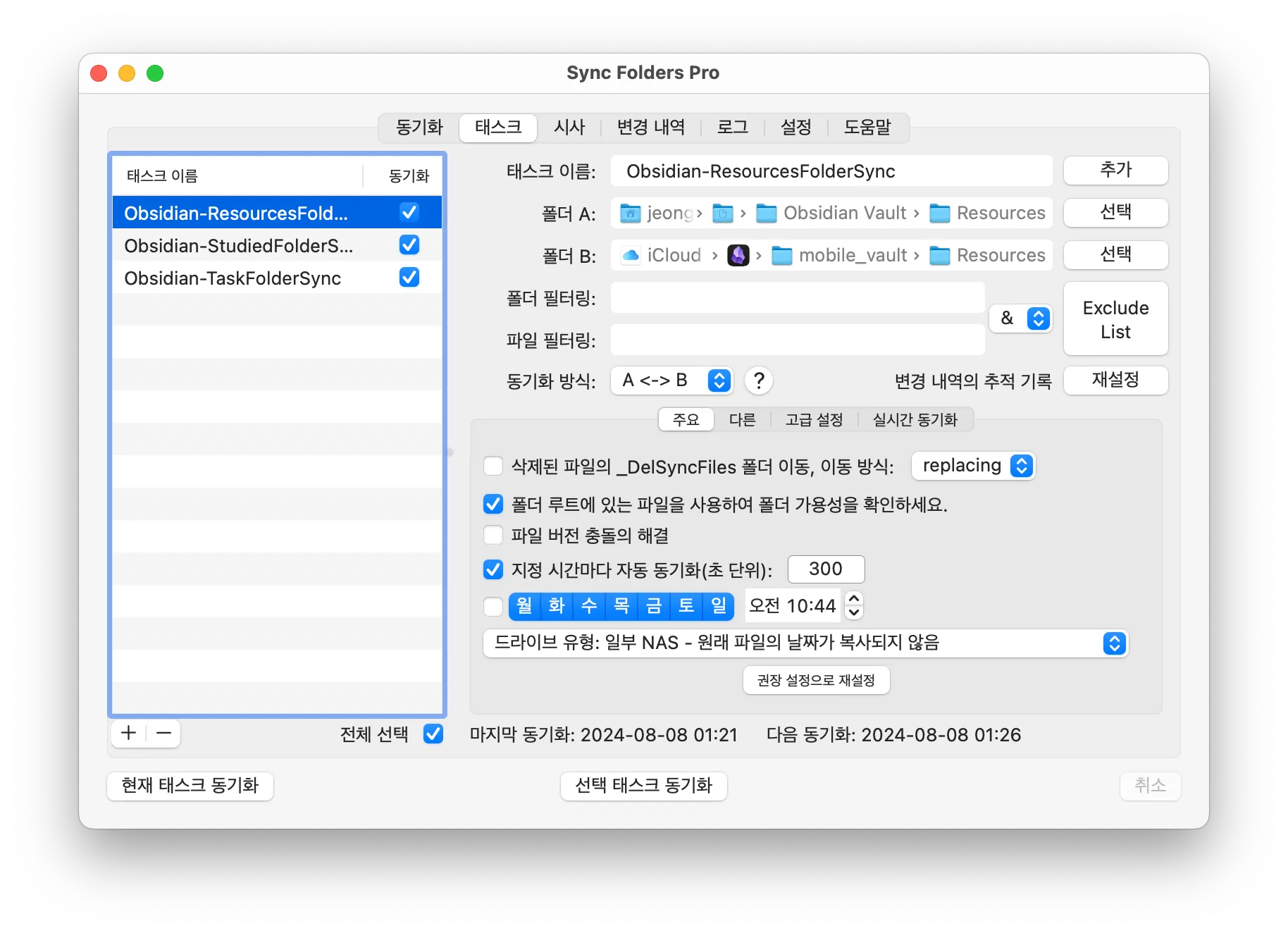This screenshot has height=933, width=1288.
Task: Open the replacing move mode dropdown
Action: (x=973, y=466)
